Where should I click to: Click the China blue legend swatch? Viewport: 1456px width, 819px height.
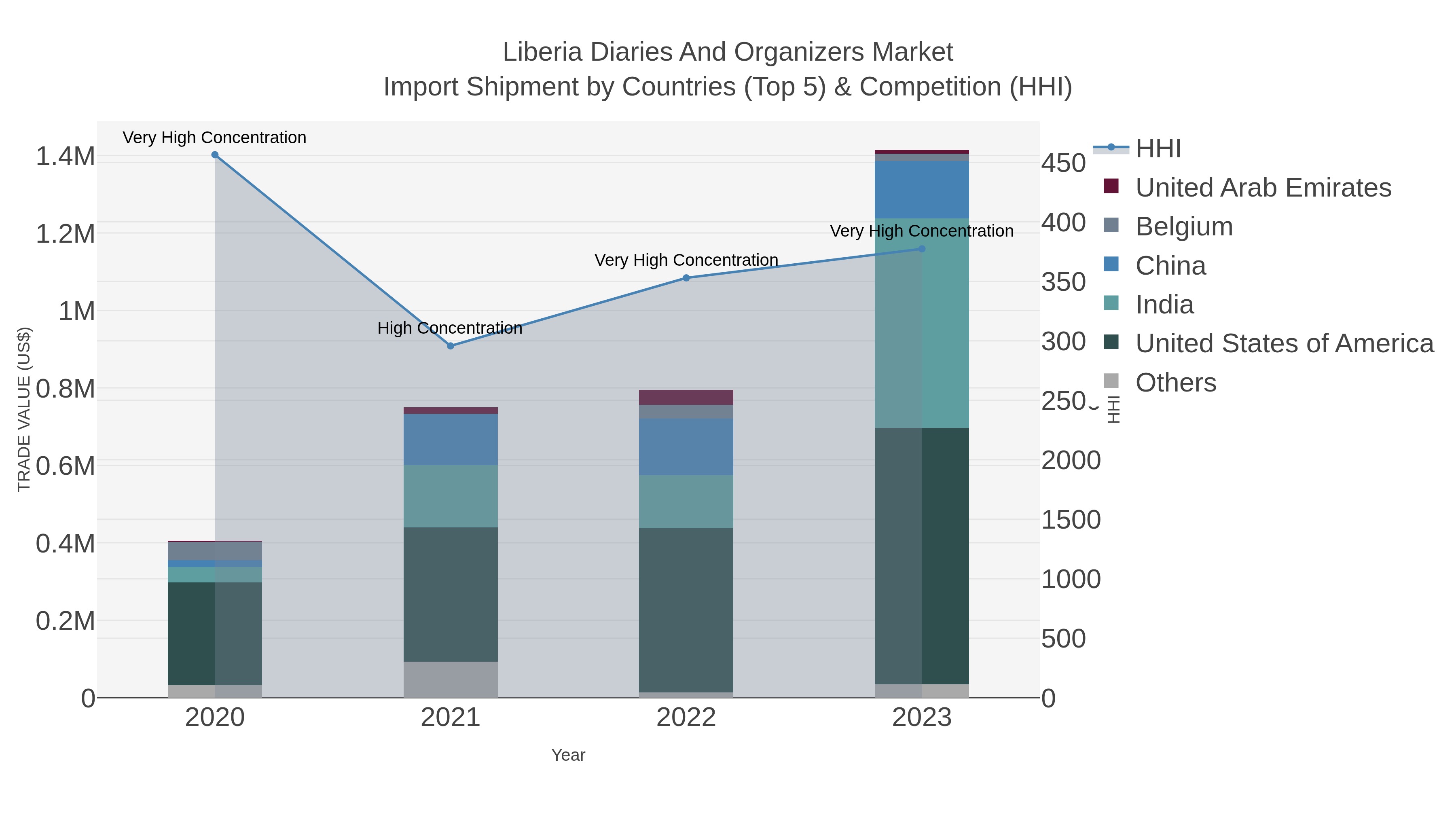pos(1111,264)
